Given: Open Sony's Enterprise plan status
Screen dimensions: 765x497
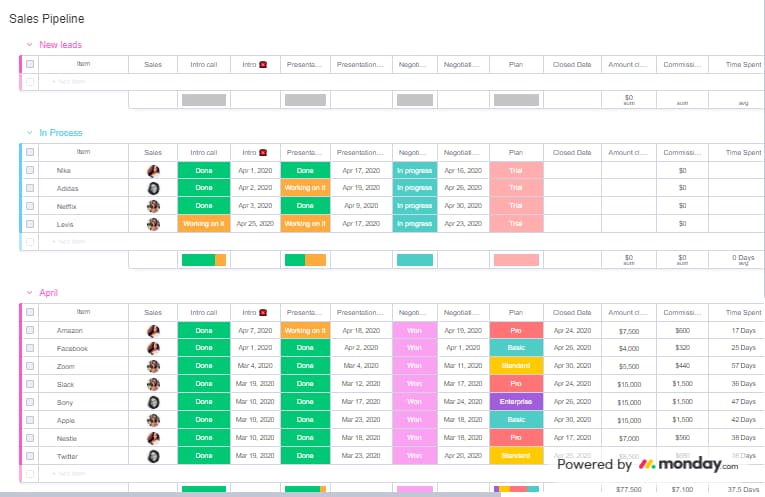Looking at the screenshot, I should click(x=516, y=402).
